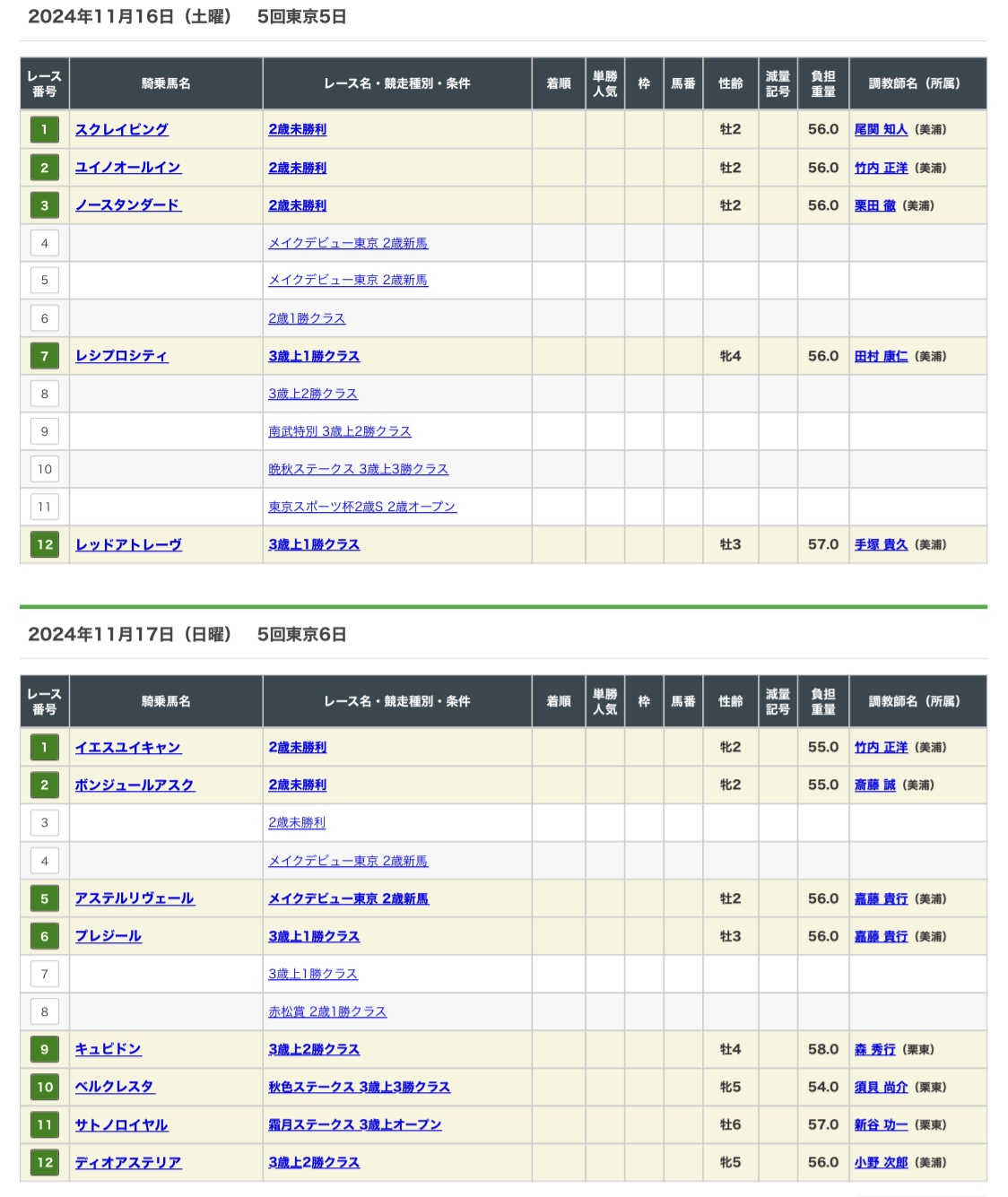Image resolution: width=1008 pixels, height=1197 pixels.
Task: Open the 東京スポーツ杯2歳S 2歳オープン race link
Action: click(x=362, y=507)
